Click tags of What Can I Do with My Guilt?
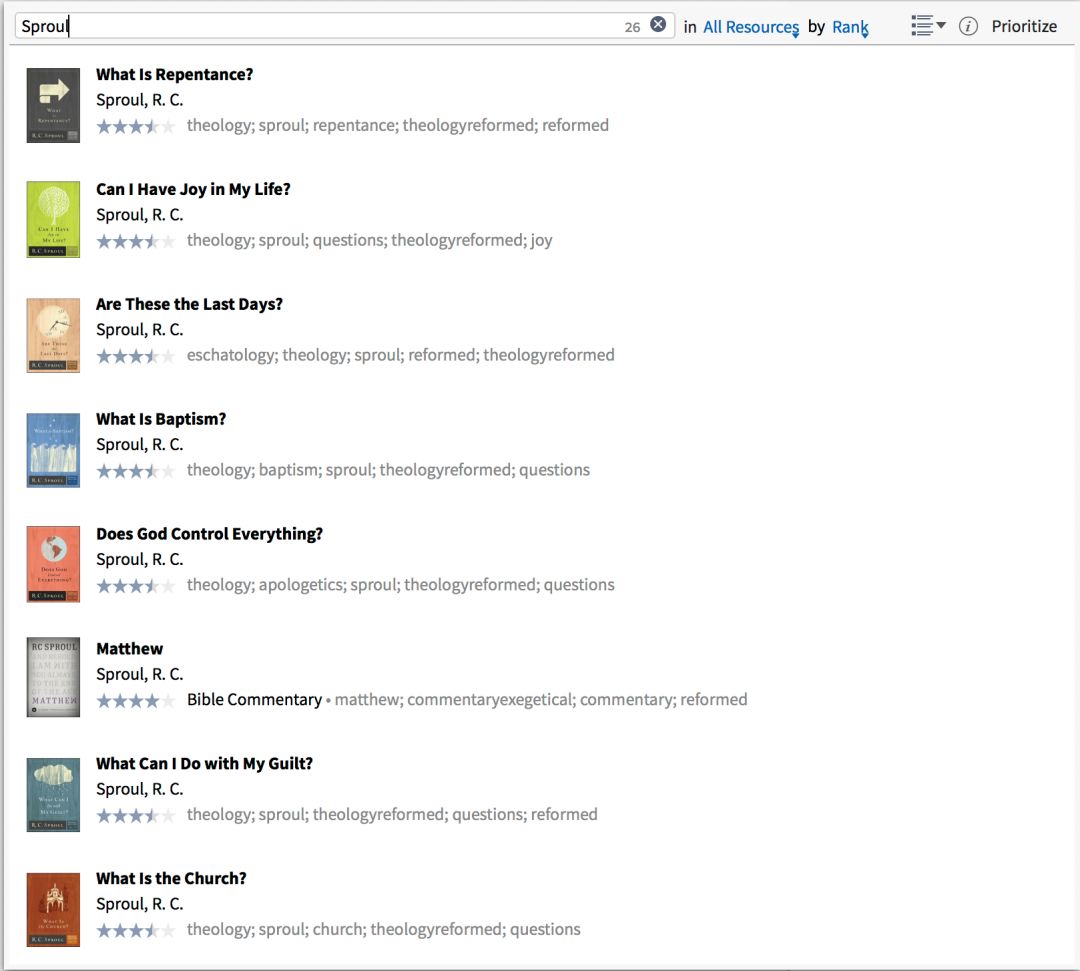This screenshot has height=971, width=1080. point(392,815)
